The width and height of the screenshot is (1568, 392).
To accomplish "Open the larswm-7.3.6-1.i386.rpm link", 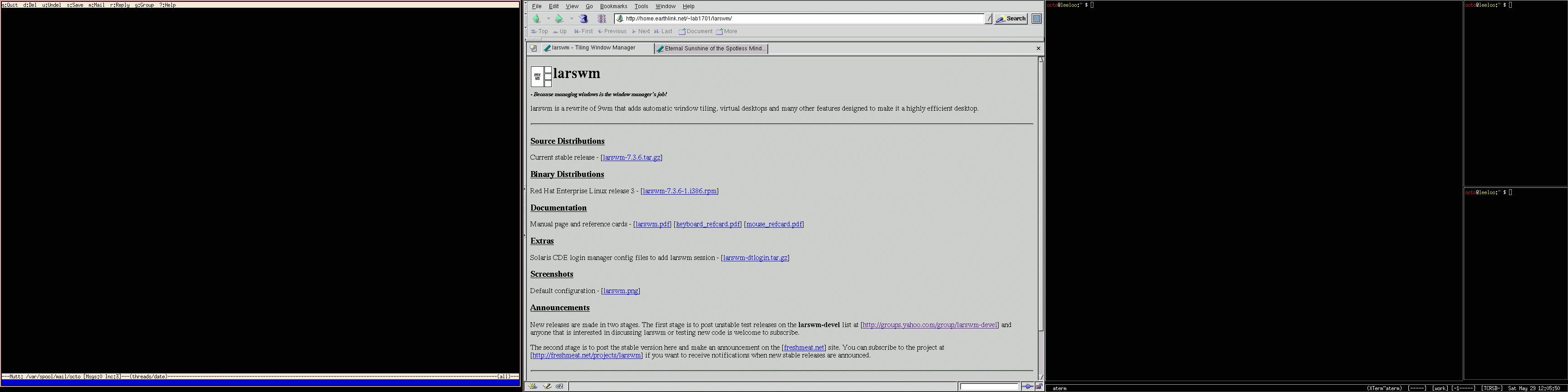I will pyautogui.click(x=679, y=191).
